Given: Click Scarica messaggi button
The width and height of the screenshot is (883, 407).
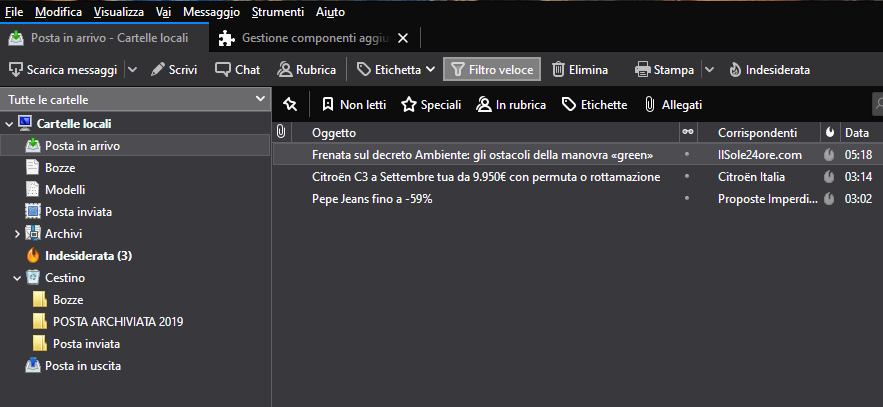Looking at the screenshot, I should [x=63, y=70].
